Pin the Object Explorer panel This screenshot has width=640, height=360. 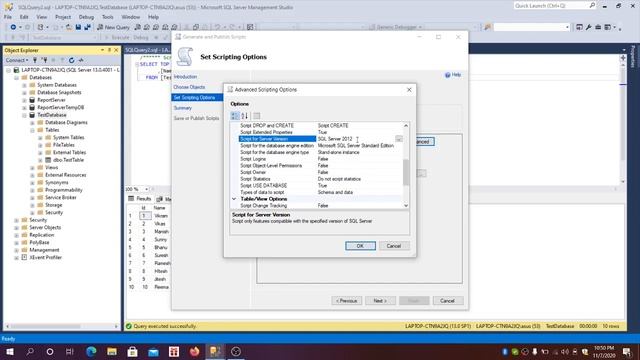pos(109,50)
